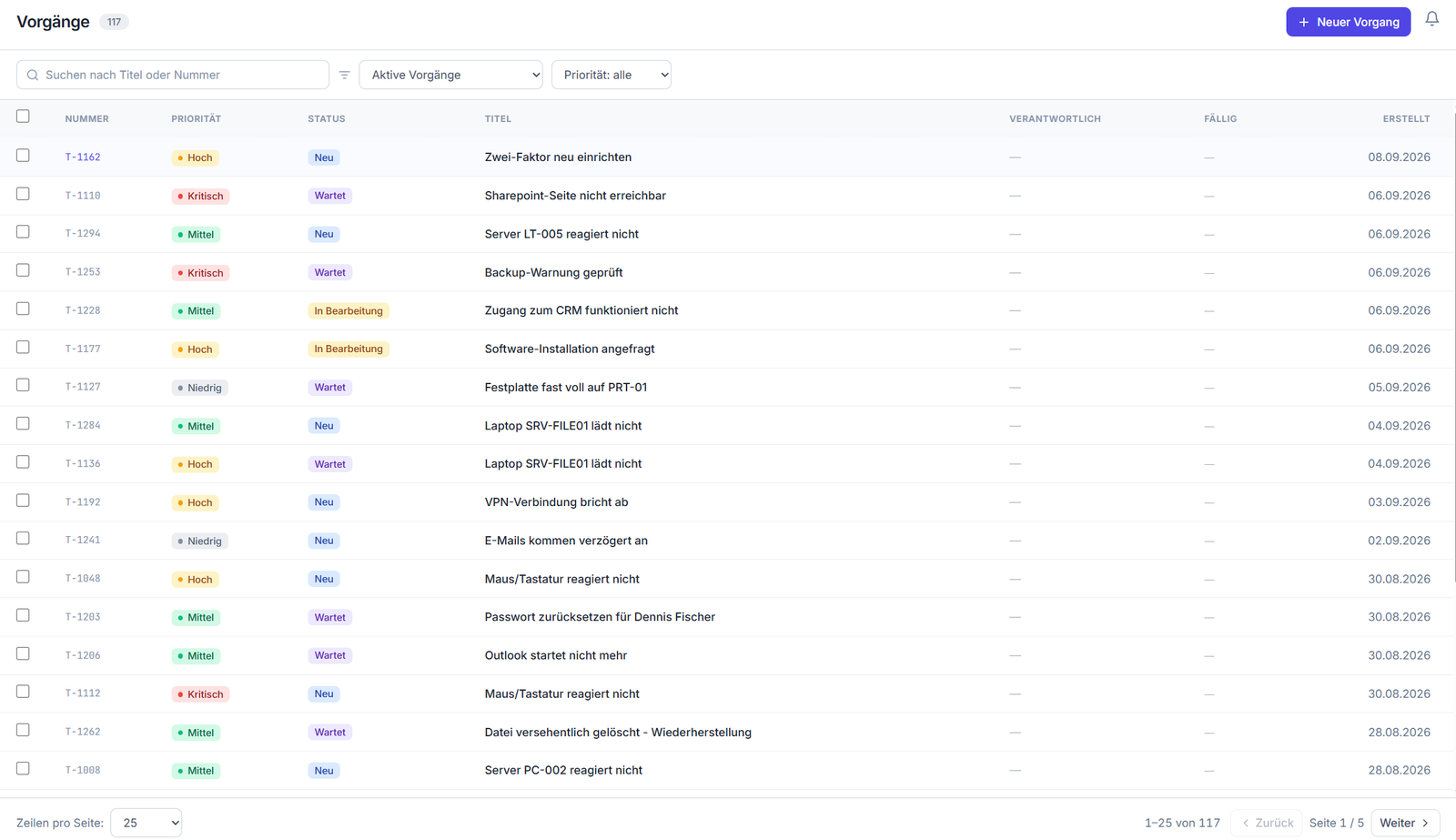Check the box for ticket T-1162
This screenshot has width=1456, height=840.
23,156
